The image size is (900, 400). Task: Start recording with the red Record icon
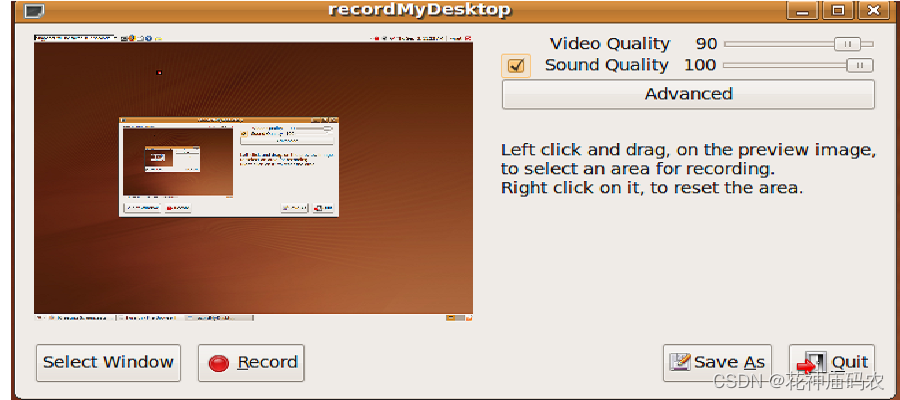click(219, 363)
